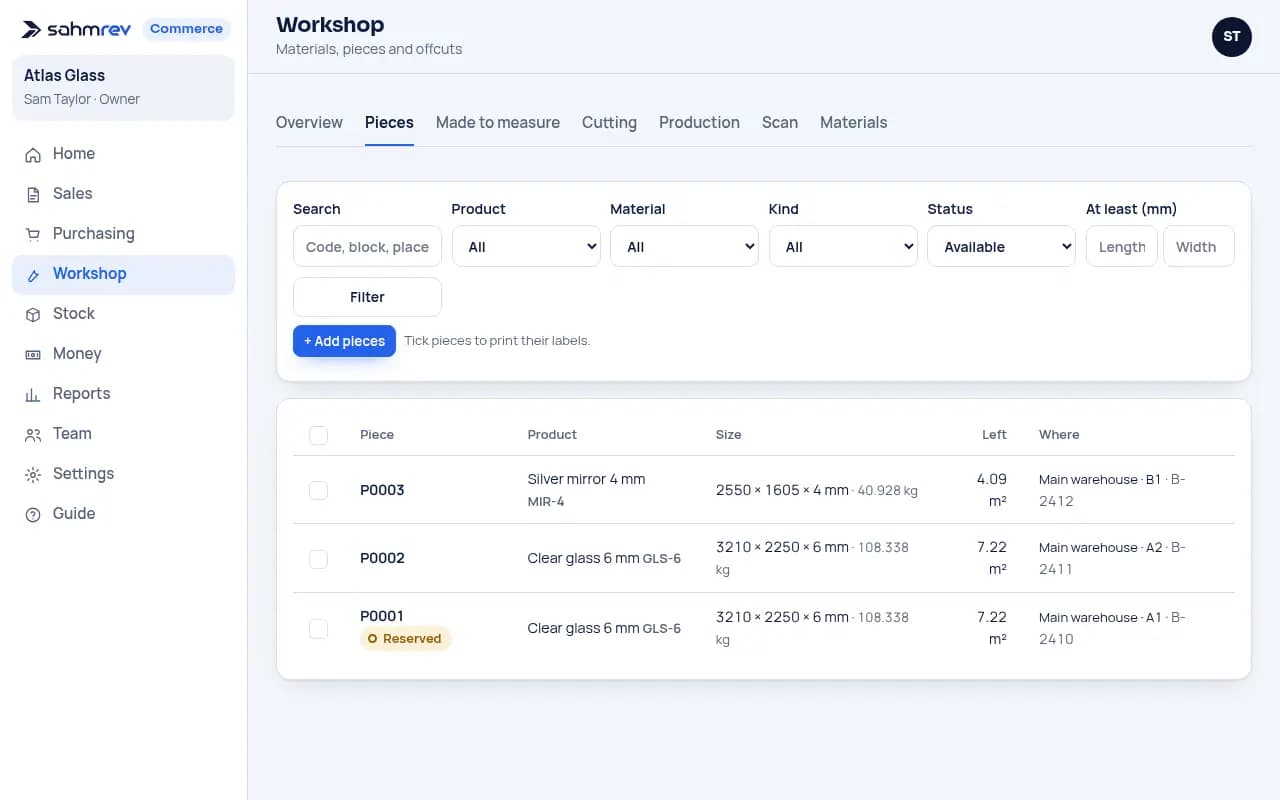Open piece P0001 link
Viewport: 1280px width, 800px height.
coord(382,616)
